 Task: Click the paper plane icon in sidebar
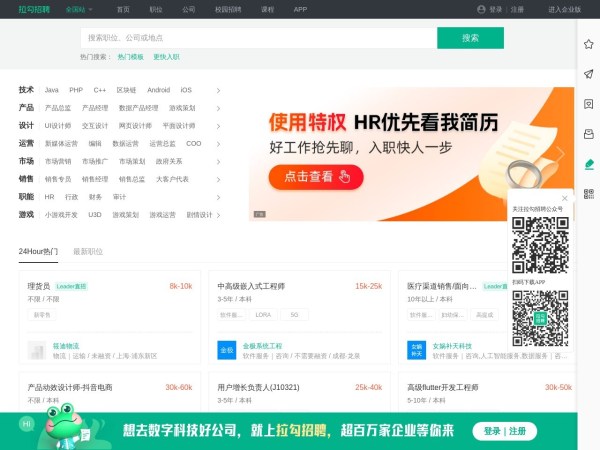click(x=588, y=74)
